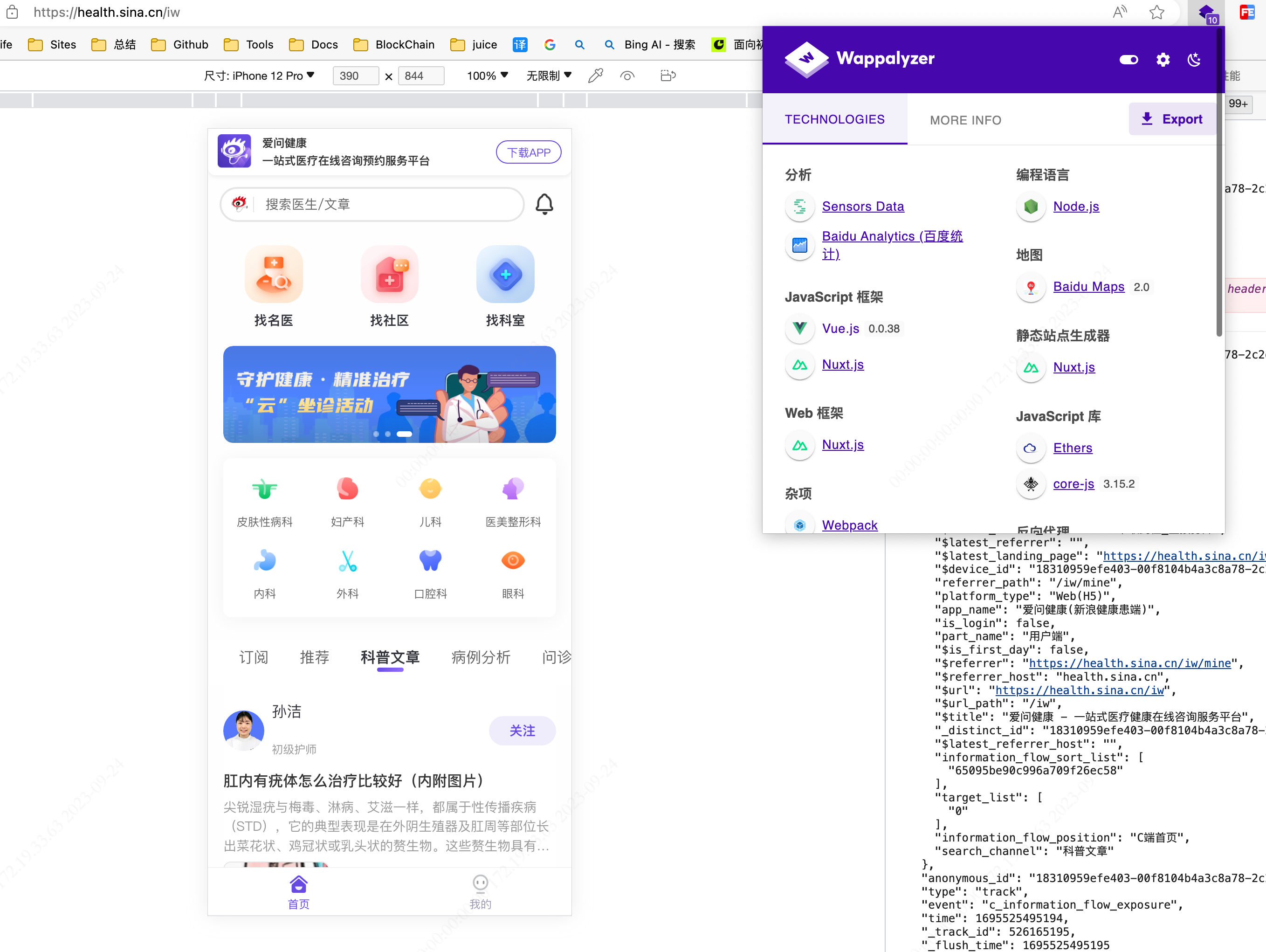Viewport: 1266px width, 952px height.
Task: Open 找社区 icon
Action: [x=389, y=275]
